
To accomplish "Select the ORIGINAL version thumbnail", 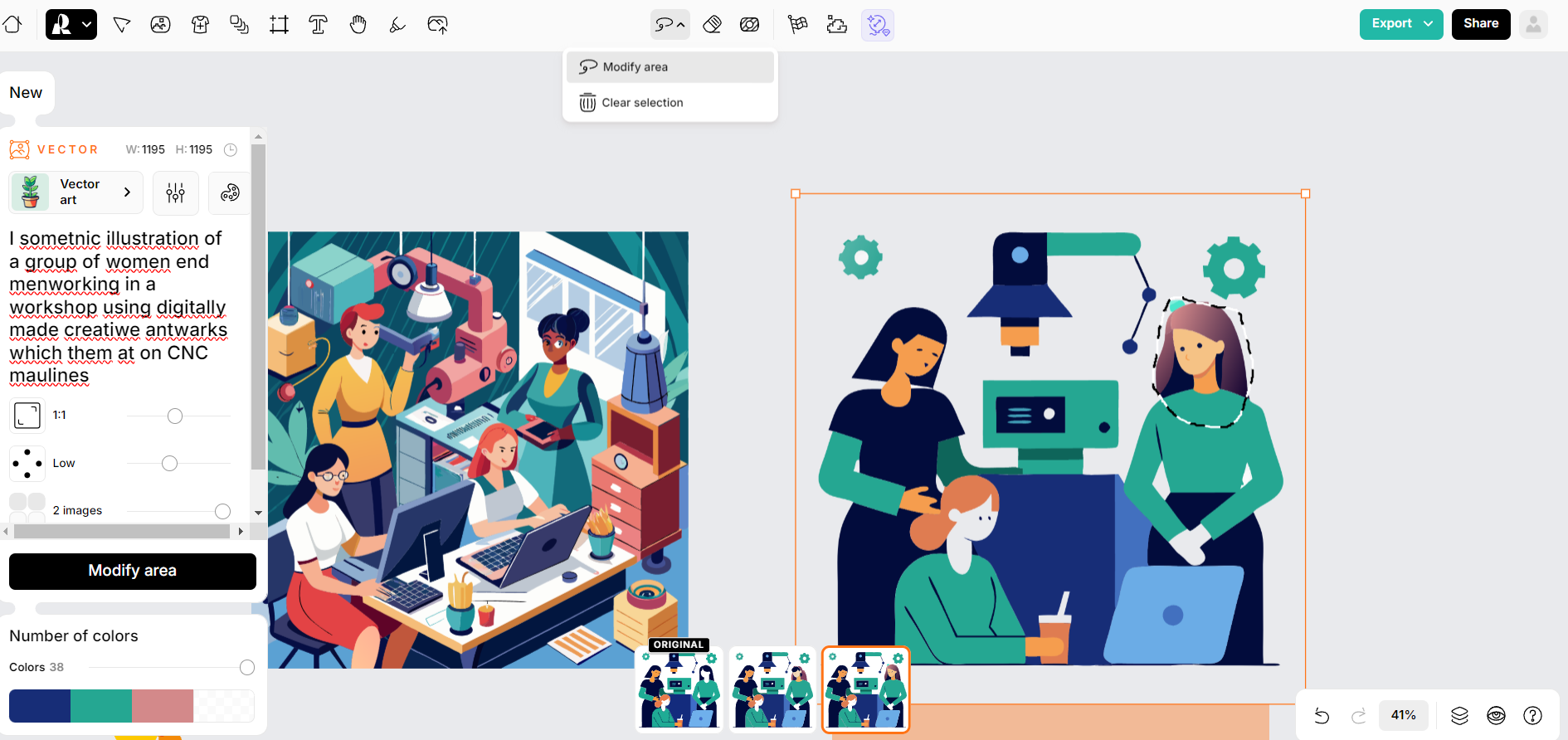I will [x=679, y=689].
